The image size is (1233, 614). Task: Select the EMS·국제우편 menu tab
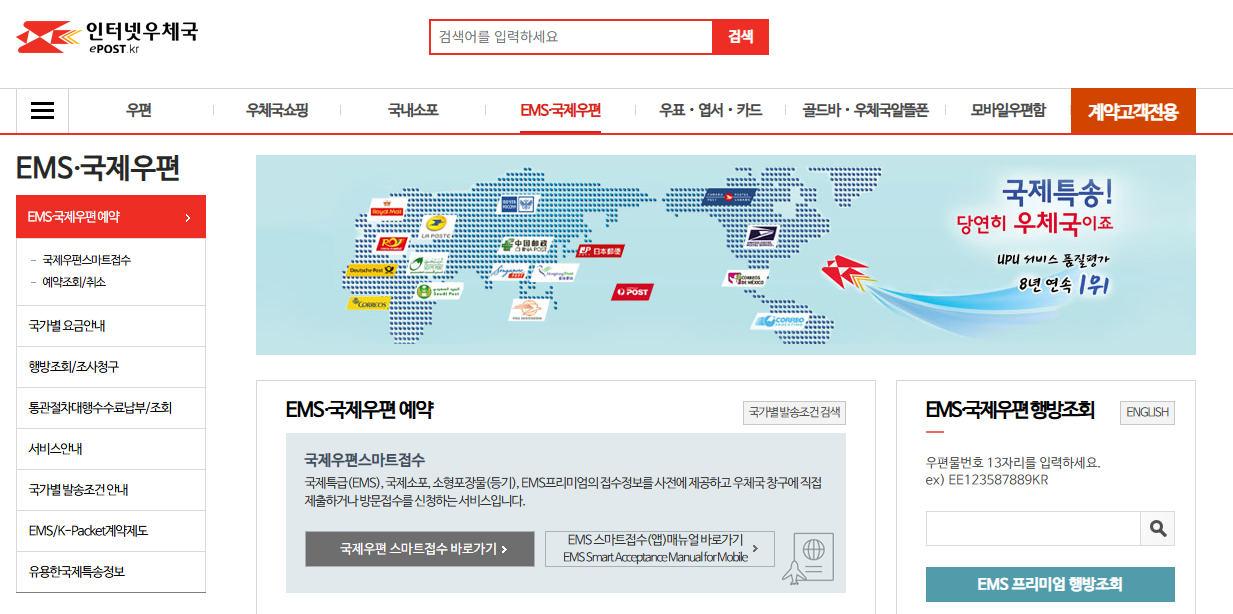pos(560,111)
